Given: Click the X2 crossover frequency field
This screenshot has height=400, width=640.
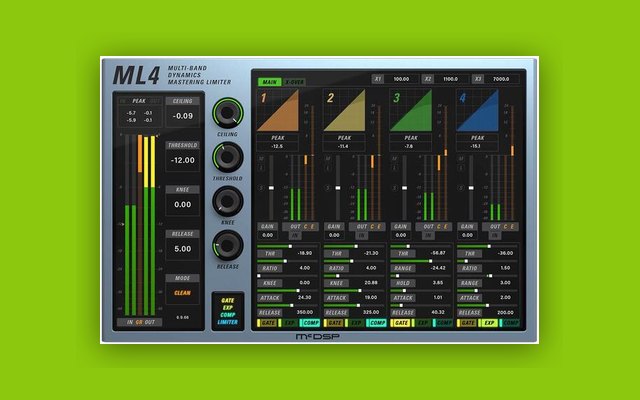Looking at the screenshot, I should (445, 79).
